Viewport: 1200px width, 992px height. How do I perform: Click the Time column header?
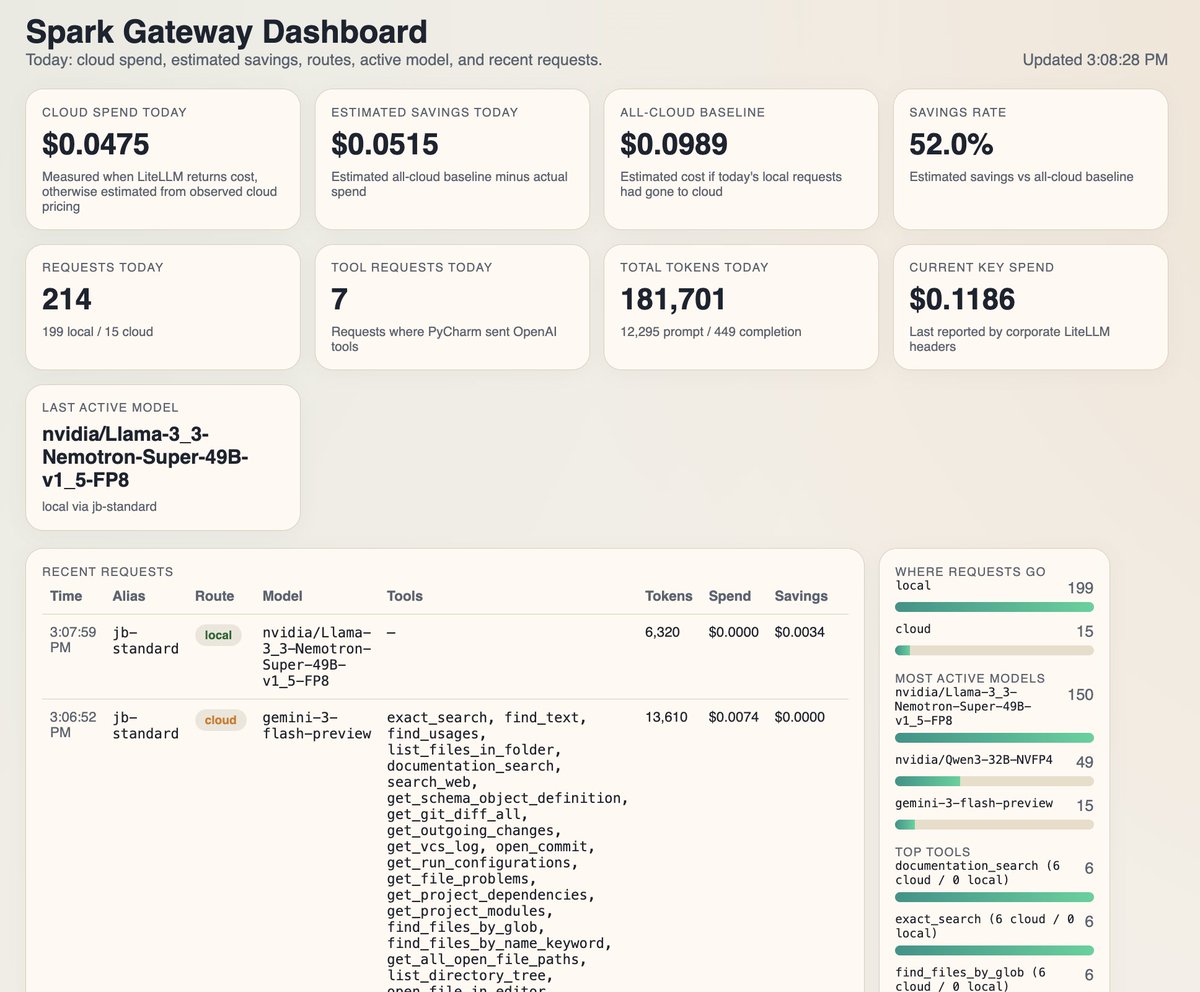(66, 596)
